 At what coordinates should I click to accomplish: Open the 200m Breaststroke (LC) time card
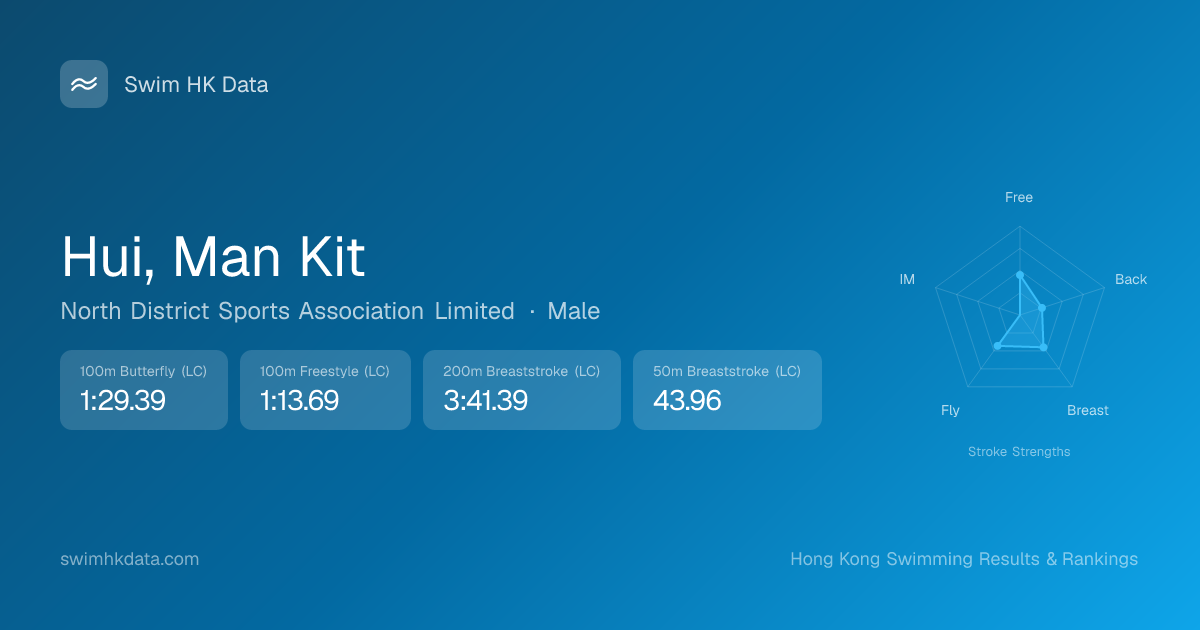pyautogui.click(x=522, y=390)
